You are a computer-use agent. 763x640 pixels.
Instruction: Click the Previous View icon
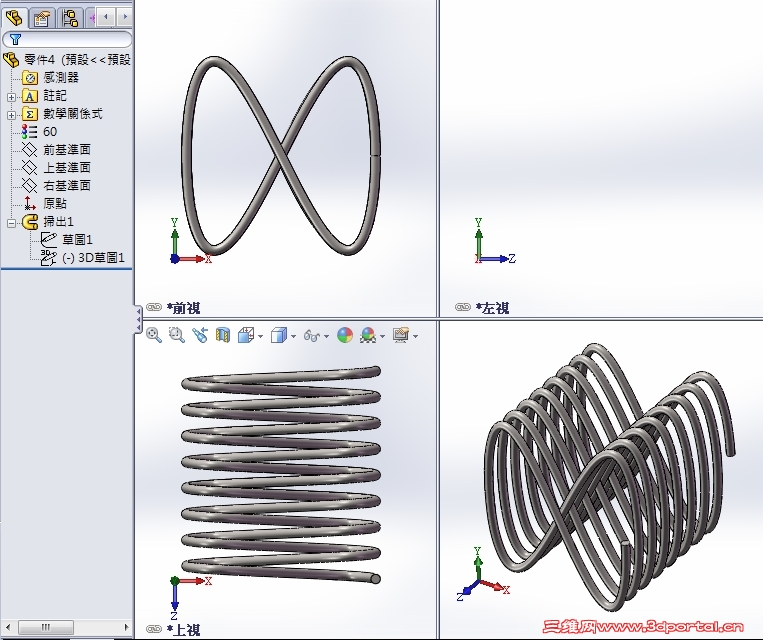200,335
